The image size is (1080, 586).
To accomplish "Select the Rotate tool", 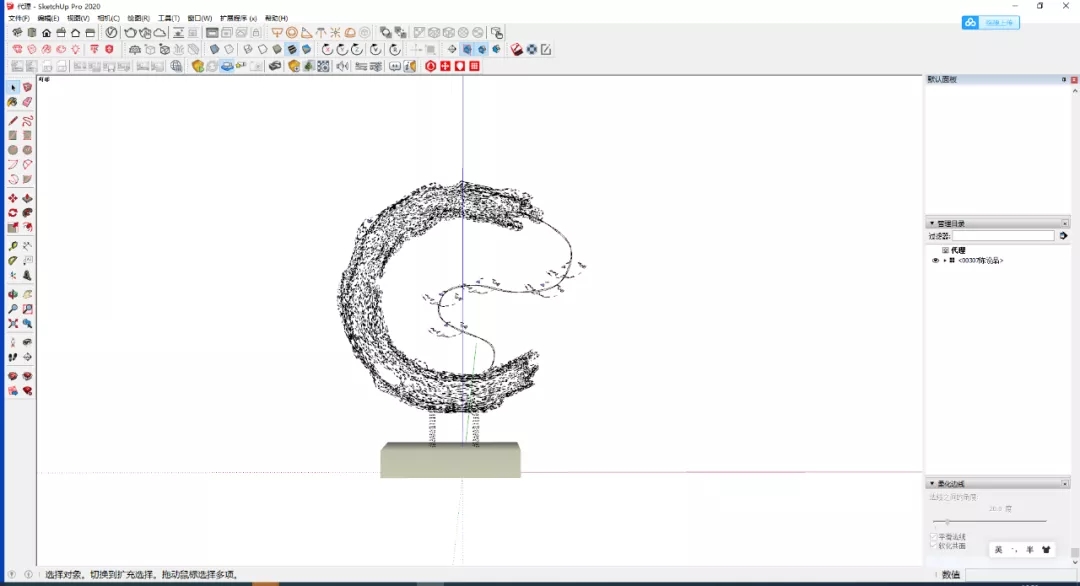I will click(x=13, y=213).
